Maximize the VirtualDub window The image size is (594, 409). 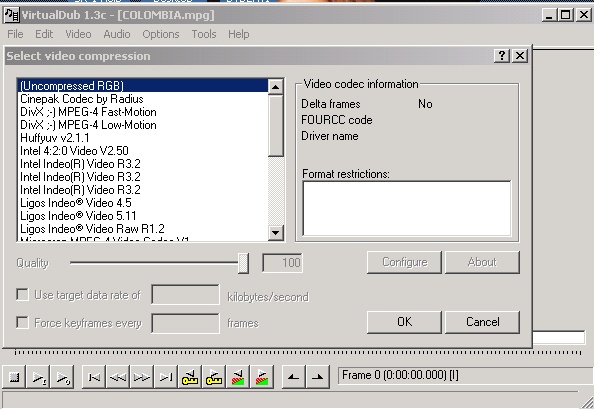566,15
